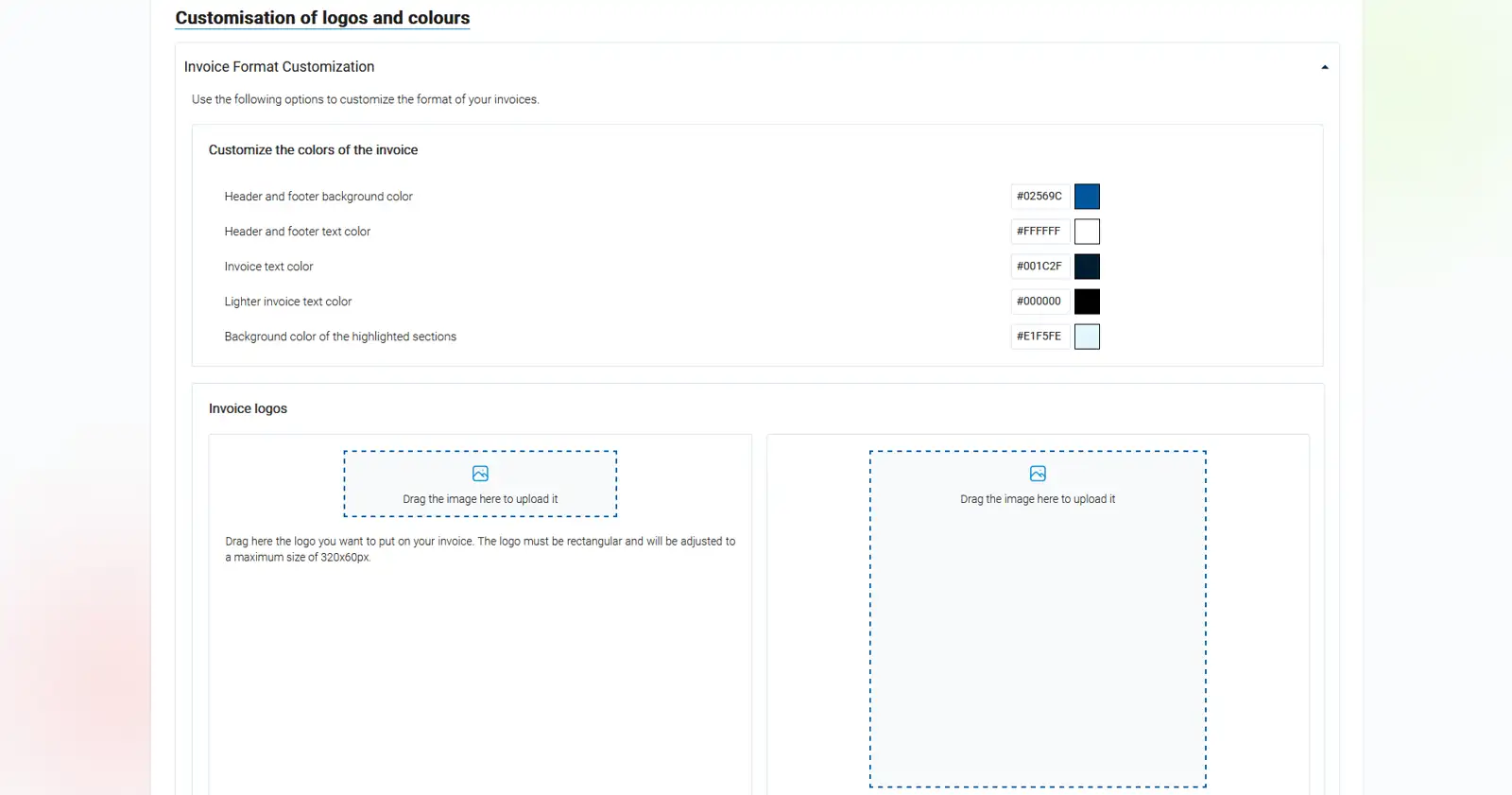This screenshot has height=795, width=1512.
Task: Open the highlighted sections background color swatch
Action: coord(1087,337)
